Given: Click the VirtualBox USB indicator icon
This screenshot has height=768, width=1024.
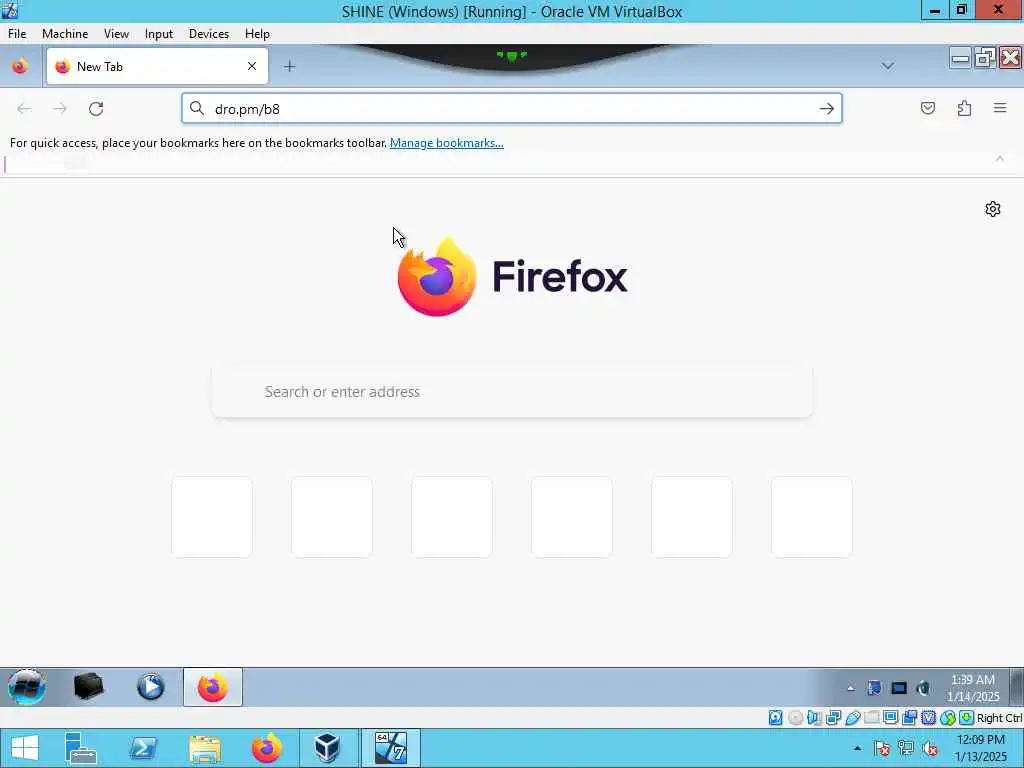Looking at the screenshot, I should click(852, 718).
